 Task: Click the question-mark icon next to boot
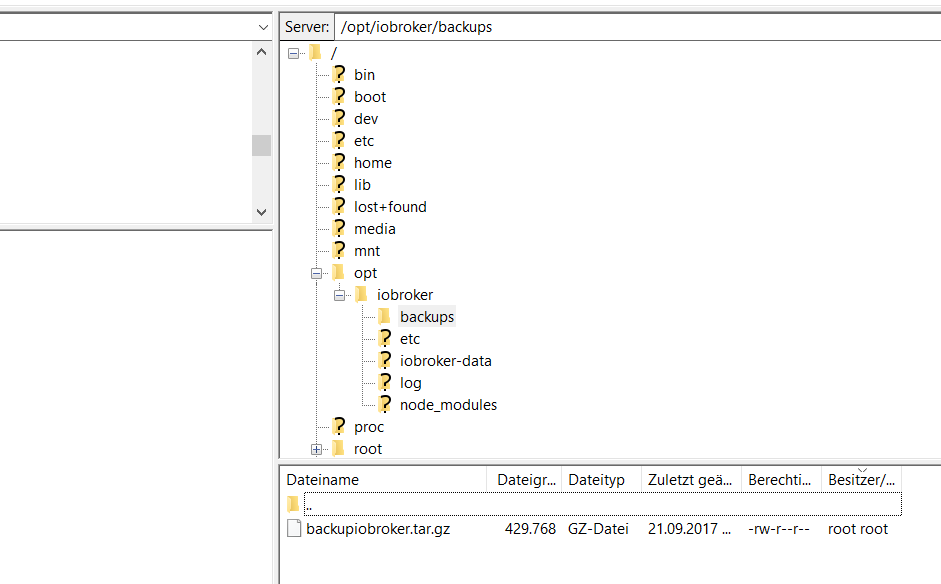click(339, 96)
